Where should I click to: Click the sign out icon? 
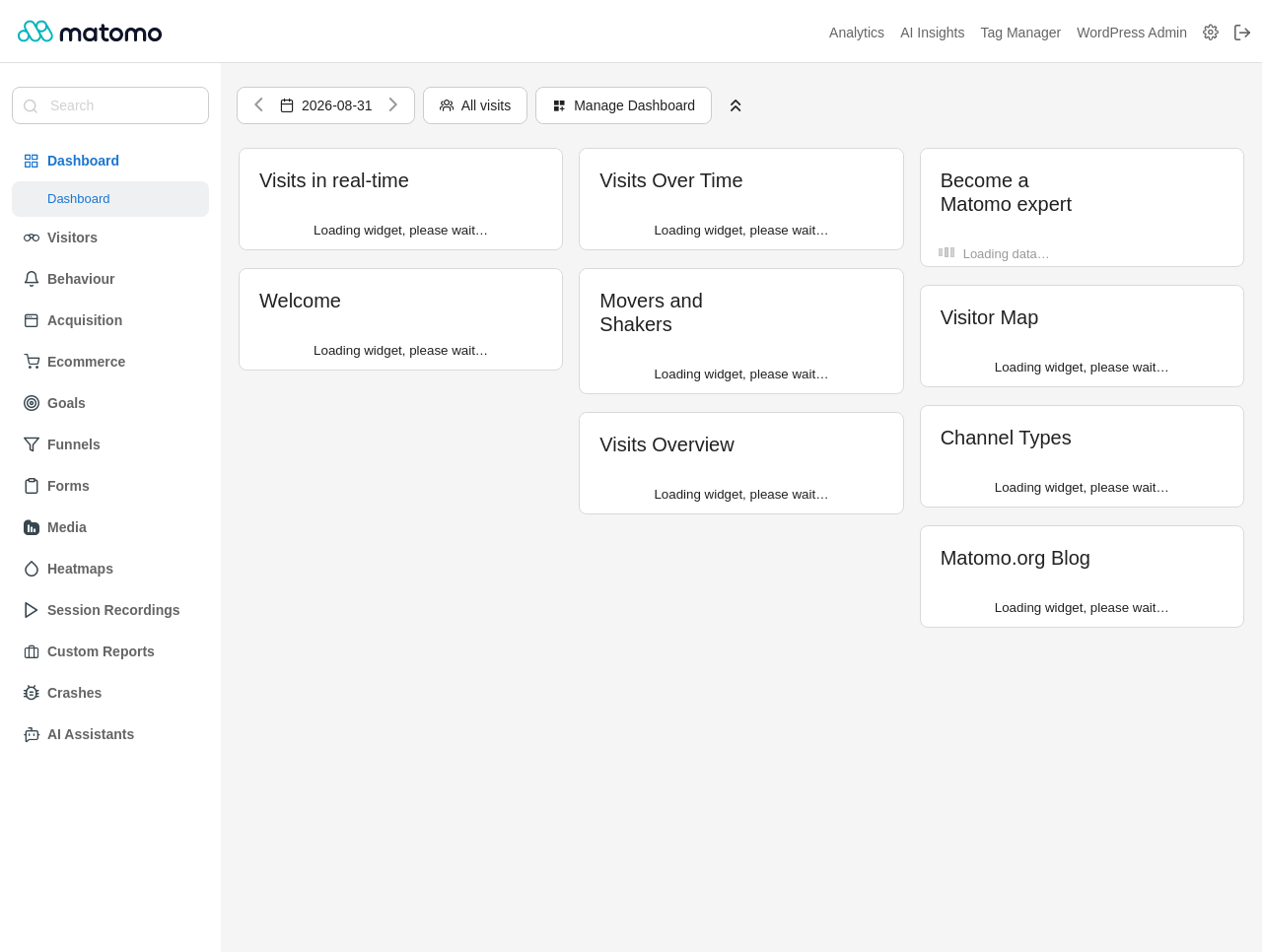tap(1242, 33)
